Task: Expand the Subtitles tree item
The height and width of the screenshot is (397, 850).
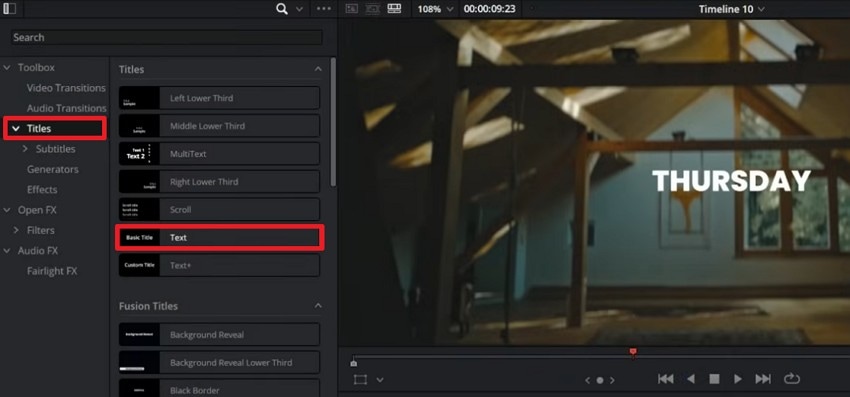Action: point(25,149)
